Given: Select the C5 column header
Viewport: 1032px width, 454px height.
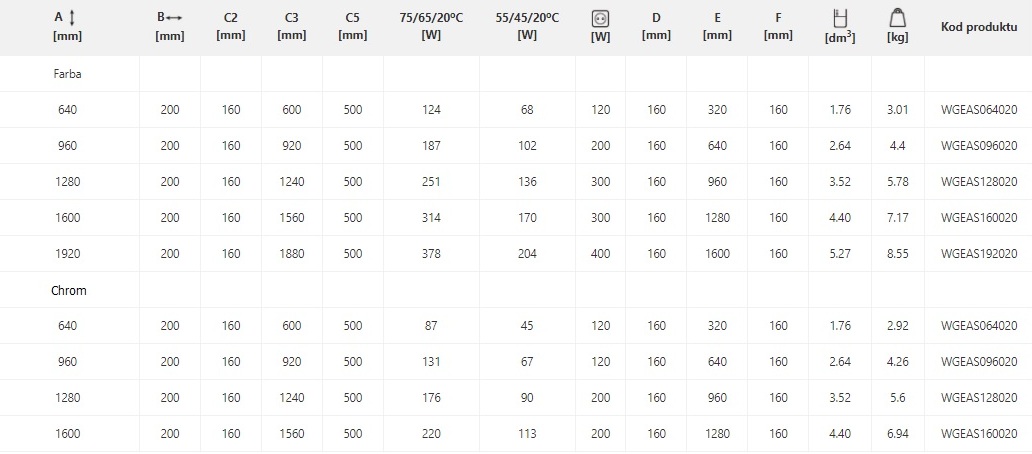Looking at the screenshot, I should coord(353,26).
